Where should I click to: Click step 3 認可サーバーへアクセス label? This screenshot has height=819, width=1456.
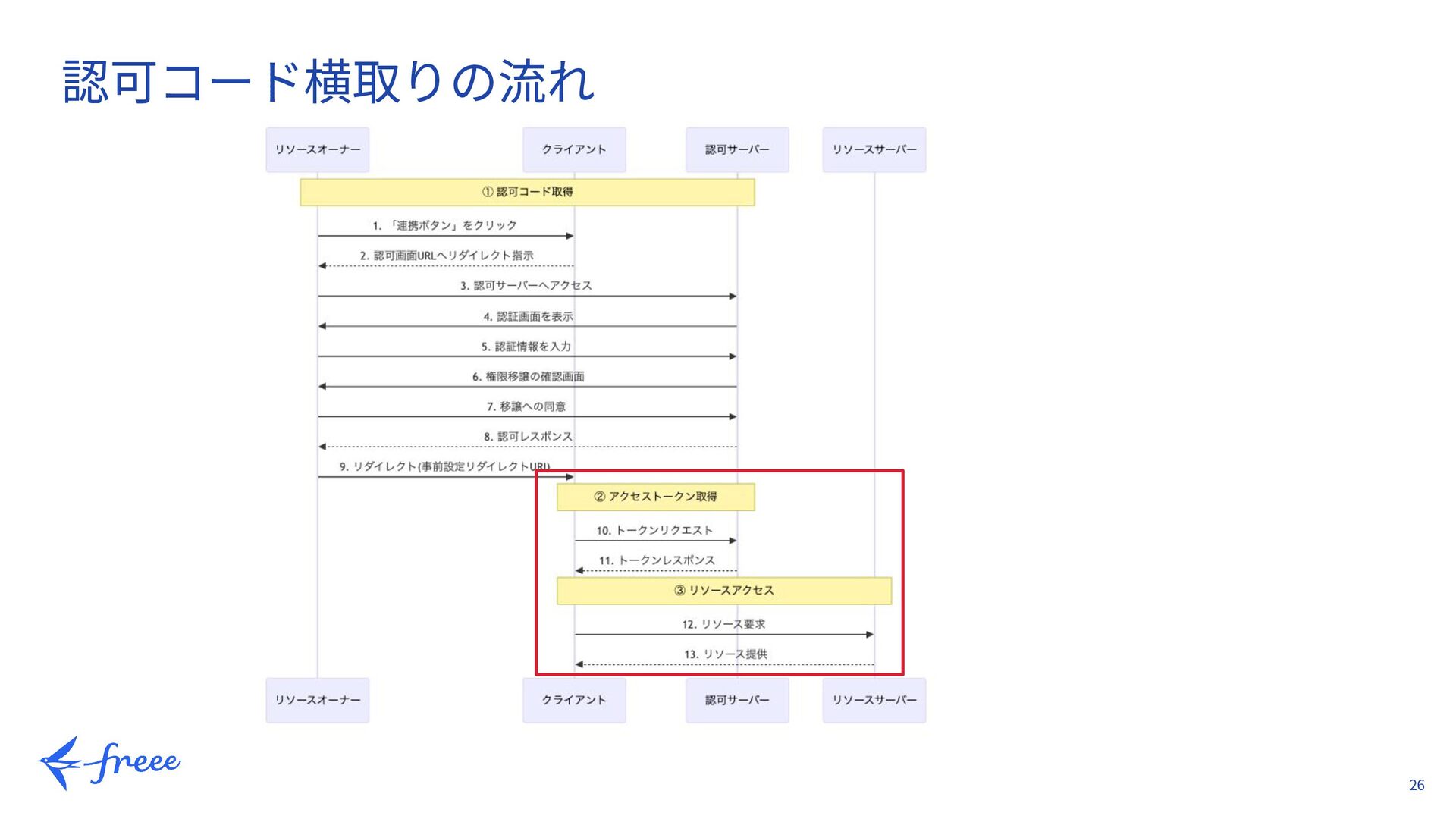(x=526, y=286)
